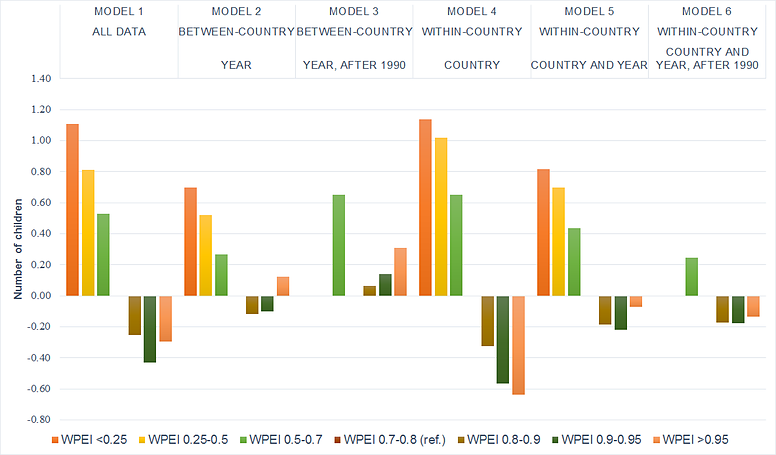
Task: Click the 'MODEL 3' header text
Action: (354, 11)
